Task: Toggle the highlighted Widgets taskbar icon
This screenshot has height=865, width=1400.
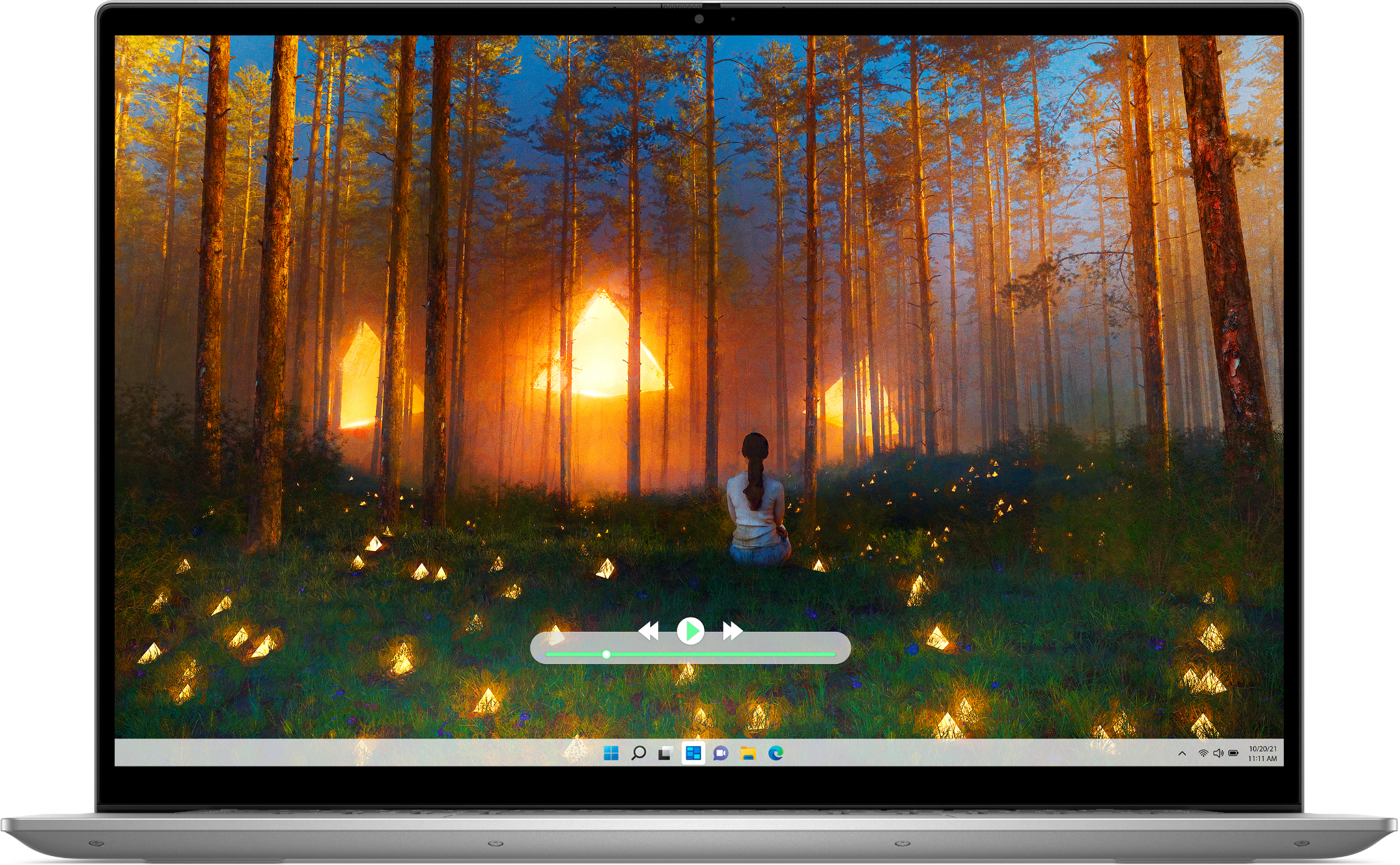Action: [x=693, y=753]
